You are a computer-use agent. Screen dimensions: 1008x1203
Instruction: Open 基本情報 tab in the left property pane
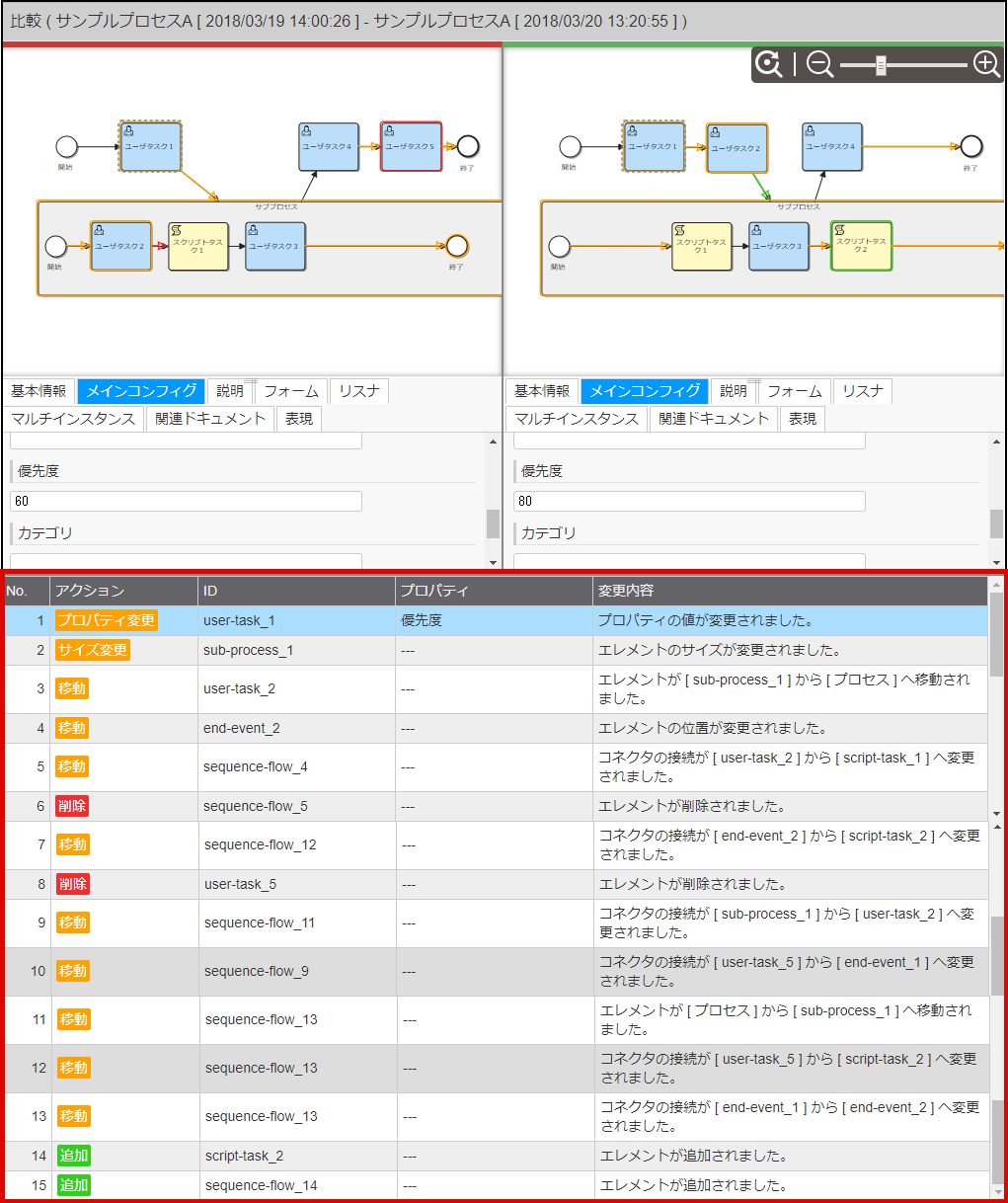39,391
